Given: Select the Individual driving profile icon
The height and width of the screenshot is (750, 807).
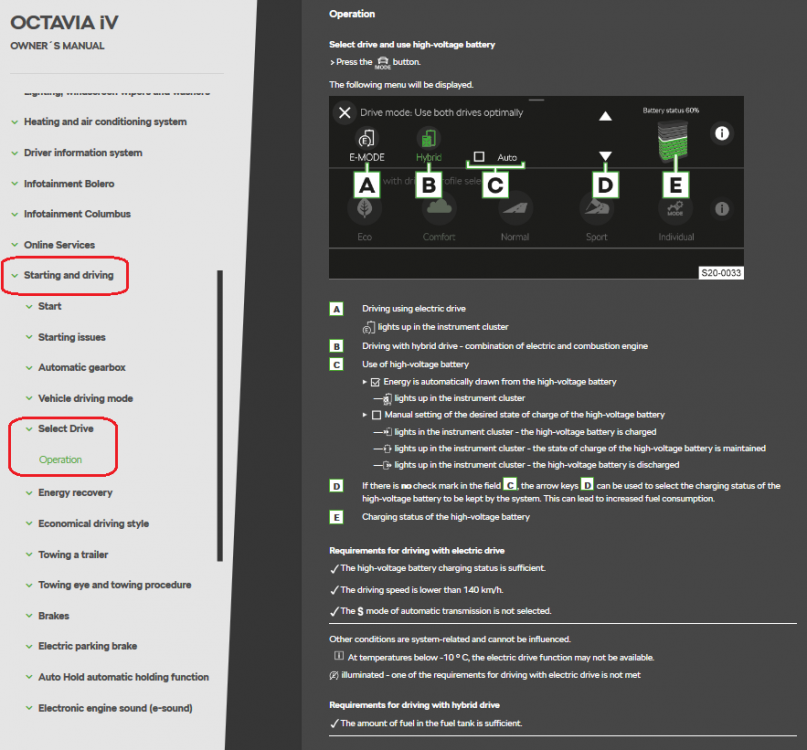Looking at the screenshot, I should (x=675, y=208).
